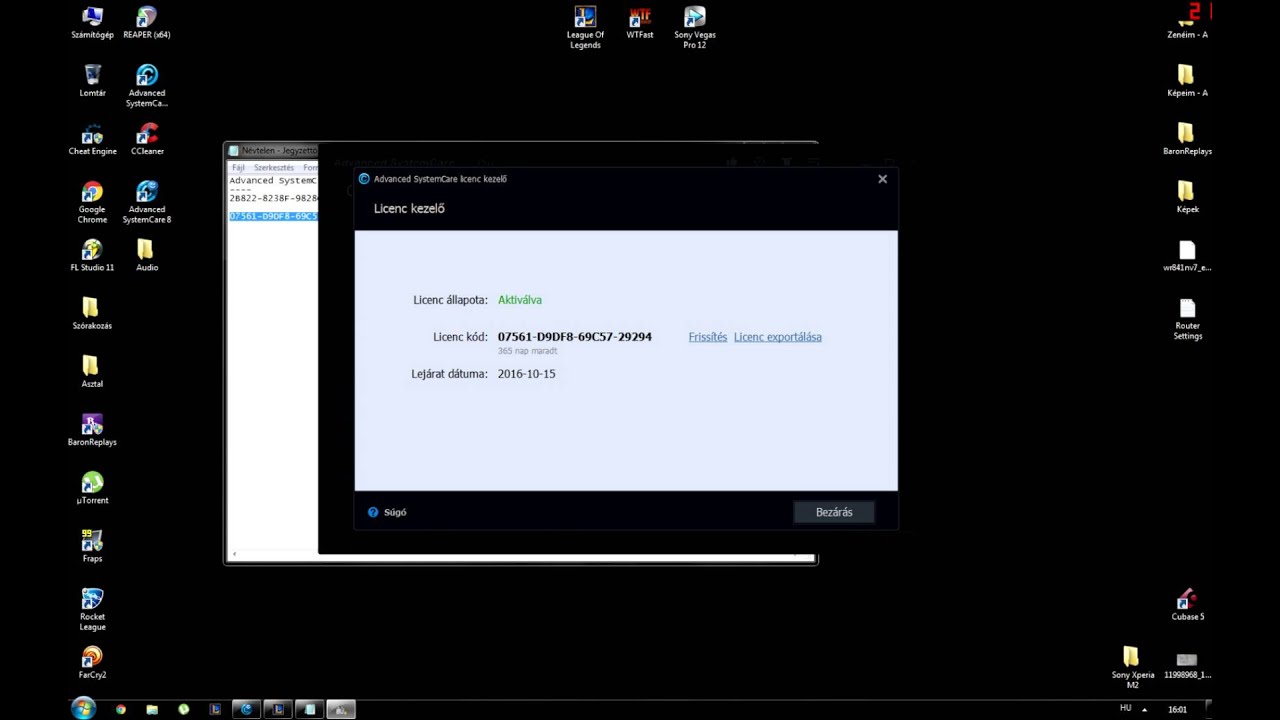Screen dimensions: 1280x720
Task: Click the Bezárás button
Action: tap(834, 512)
